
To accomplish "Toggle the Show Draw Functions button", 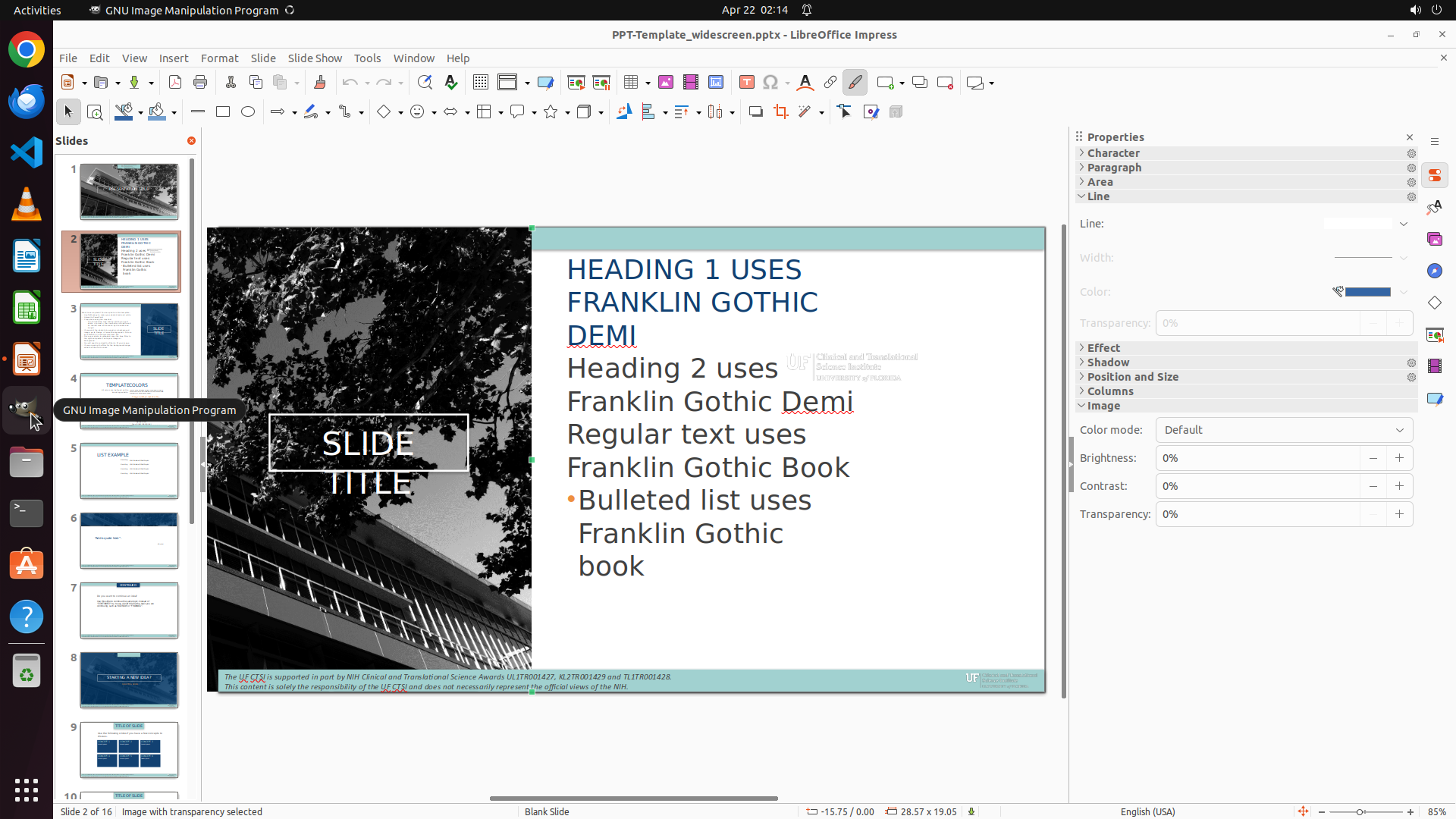I will point(855,83).
